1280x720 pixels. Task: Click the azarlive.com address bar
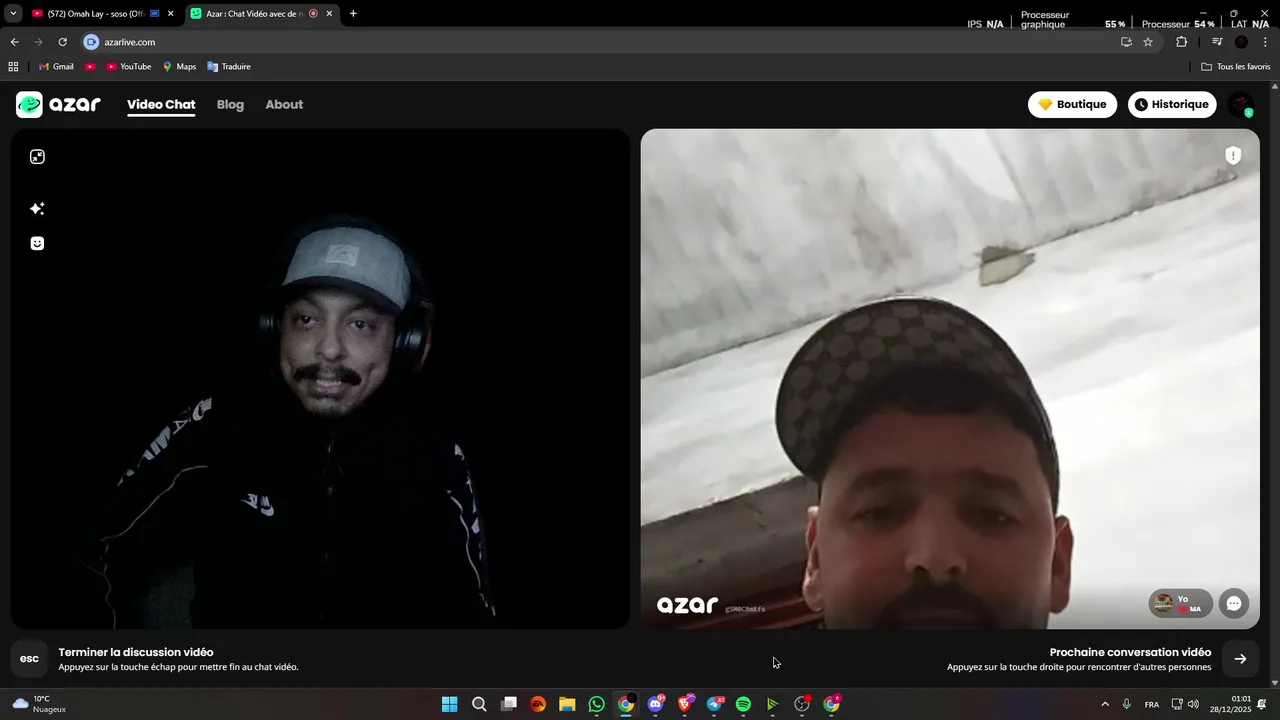coord(600,42)
